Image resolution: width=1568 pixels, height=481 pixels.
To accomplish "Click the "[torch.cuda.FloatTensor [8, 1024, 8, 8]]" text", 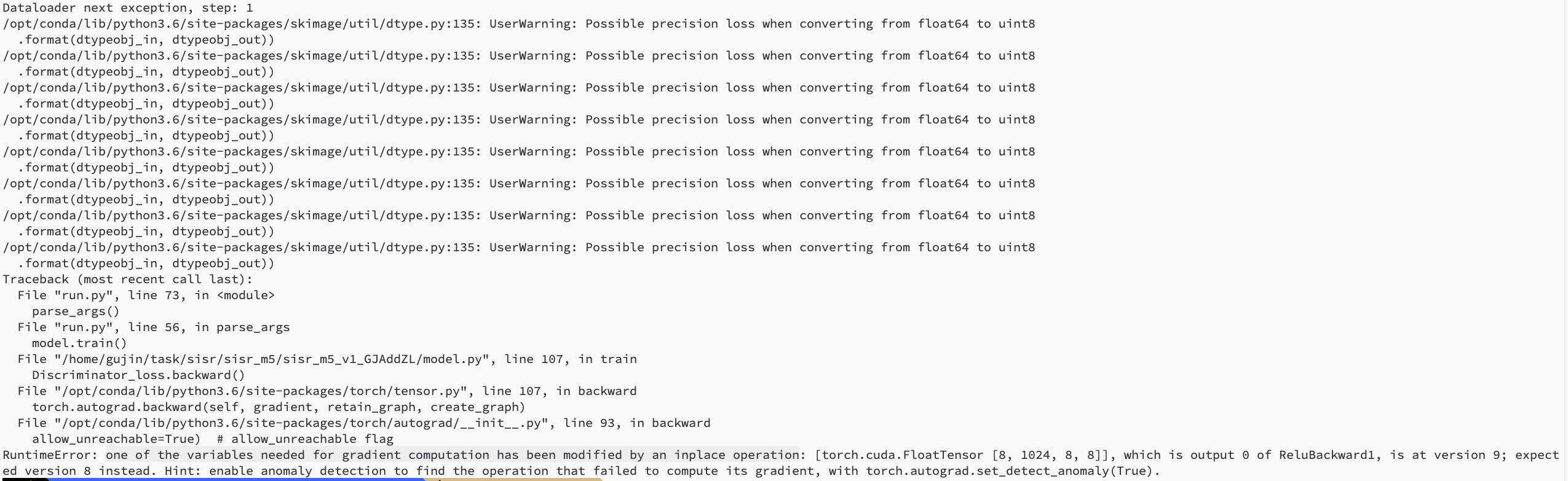I will click(965, 455).
